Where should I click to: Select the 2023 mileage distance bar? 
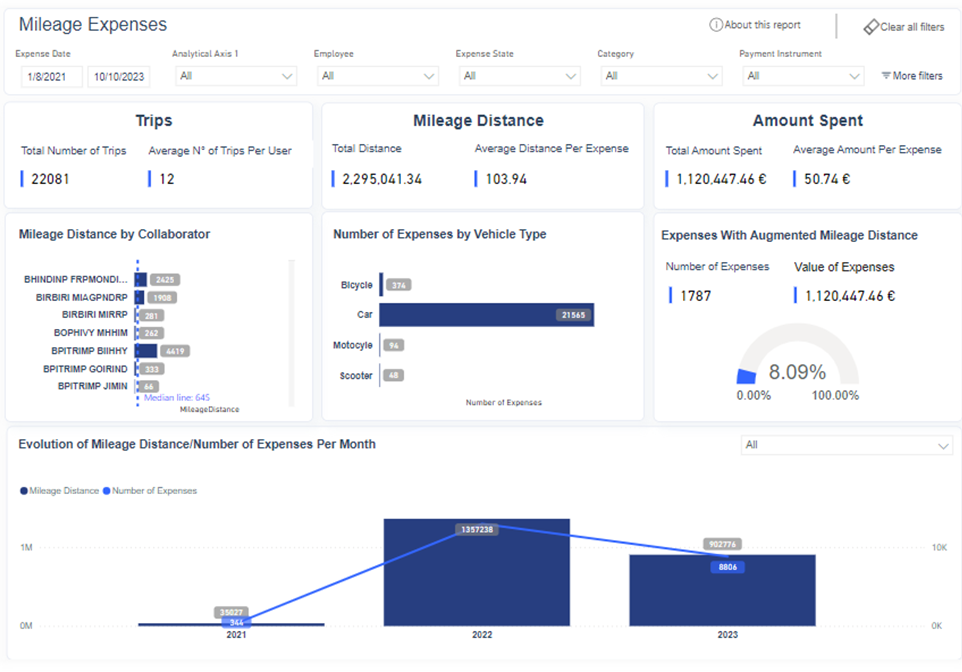[x=722, y=592]
